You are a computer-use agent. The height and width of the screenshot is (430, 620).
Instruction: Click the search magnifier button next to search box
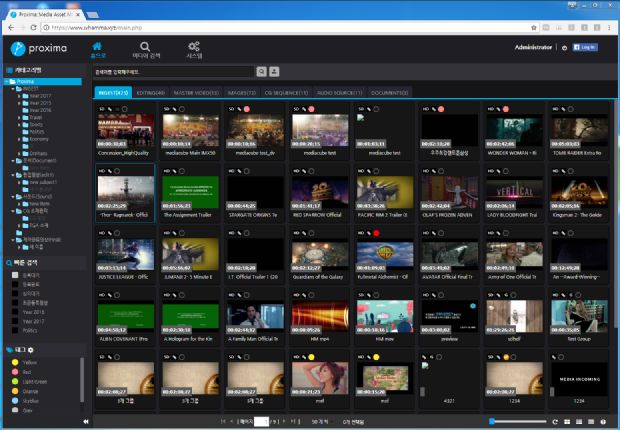(261, 72)
